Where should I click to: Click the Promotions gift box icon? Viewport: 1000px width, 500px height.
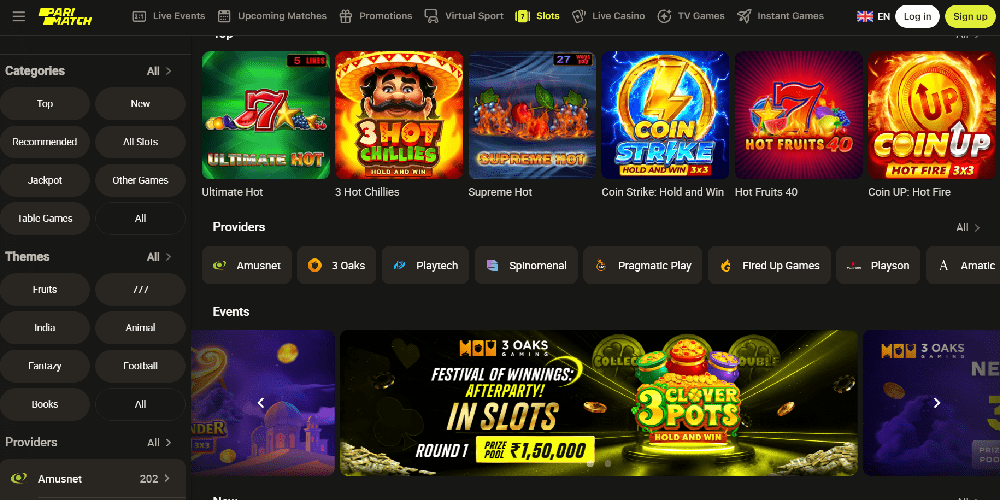[x=346, y=17]
